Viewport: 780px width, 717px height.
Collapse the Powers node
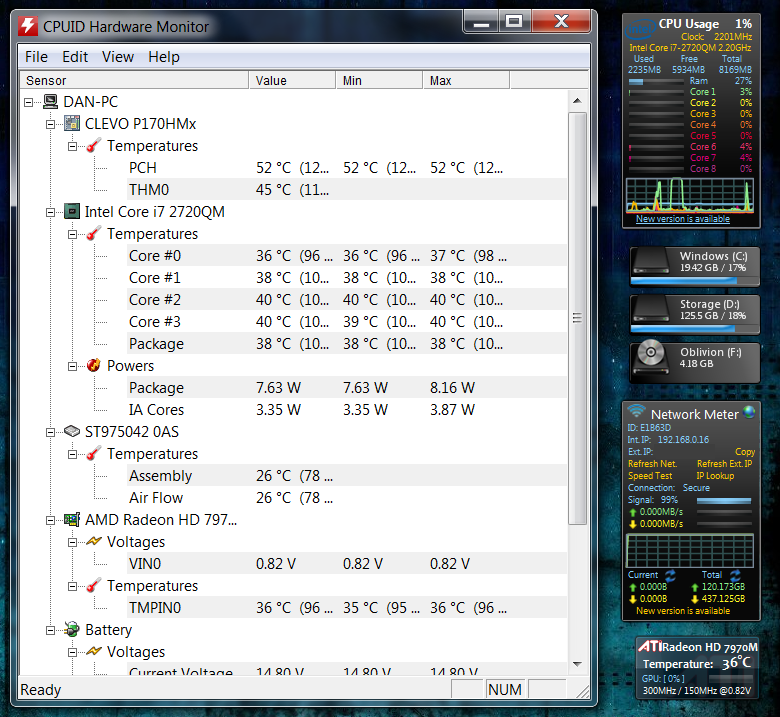point(72,366)
